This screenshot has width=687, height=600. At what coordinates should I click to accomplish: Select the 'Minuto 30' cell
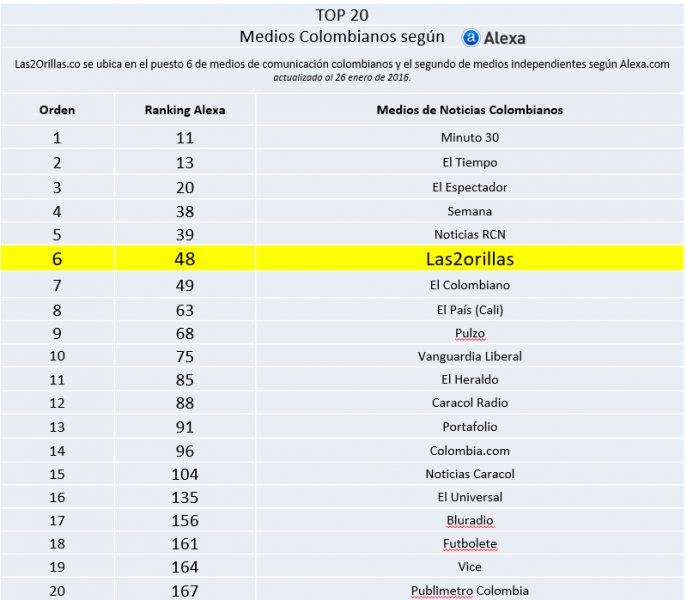469,137
